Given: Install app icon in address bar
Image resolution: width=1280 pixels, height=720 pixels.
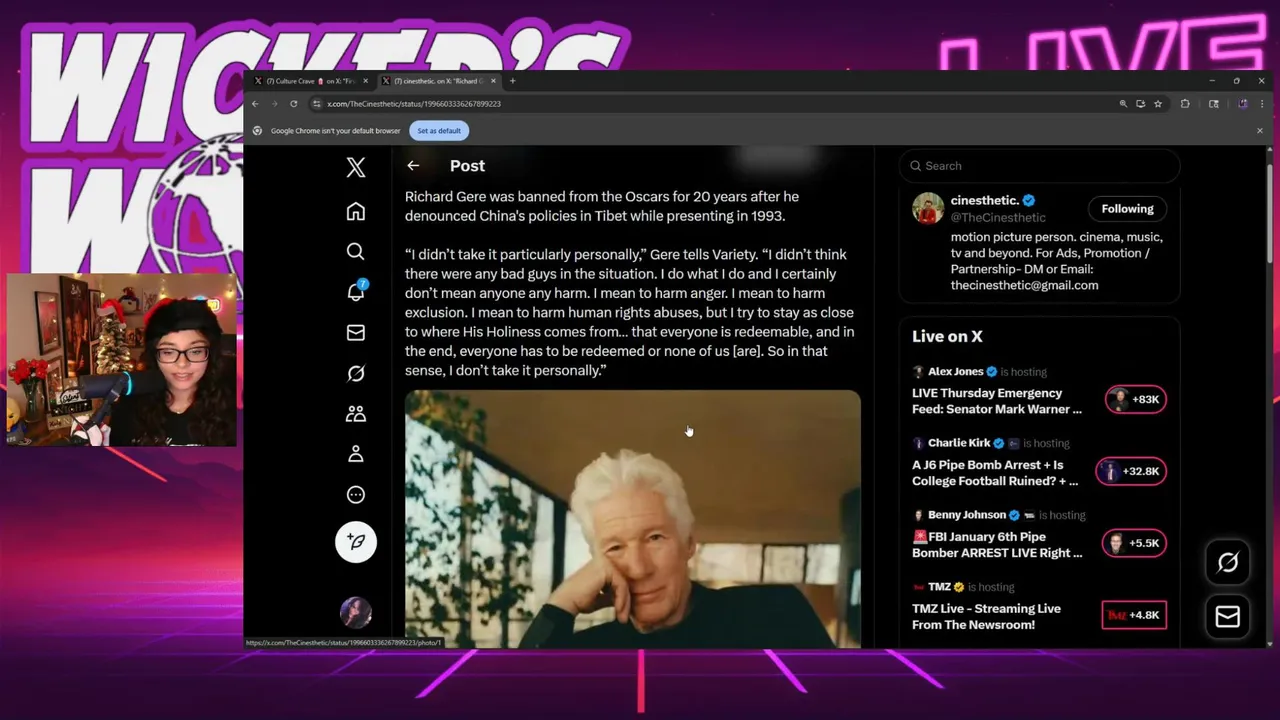Looking at the screenshot, I should [x=1140, y=104].
